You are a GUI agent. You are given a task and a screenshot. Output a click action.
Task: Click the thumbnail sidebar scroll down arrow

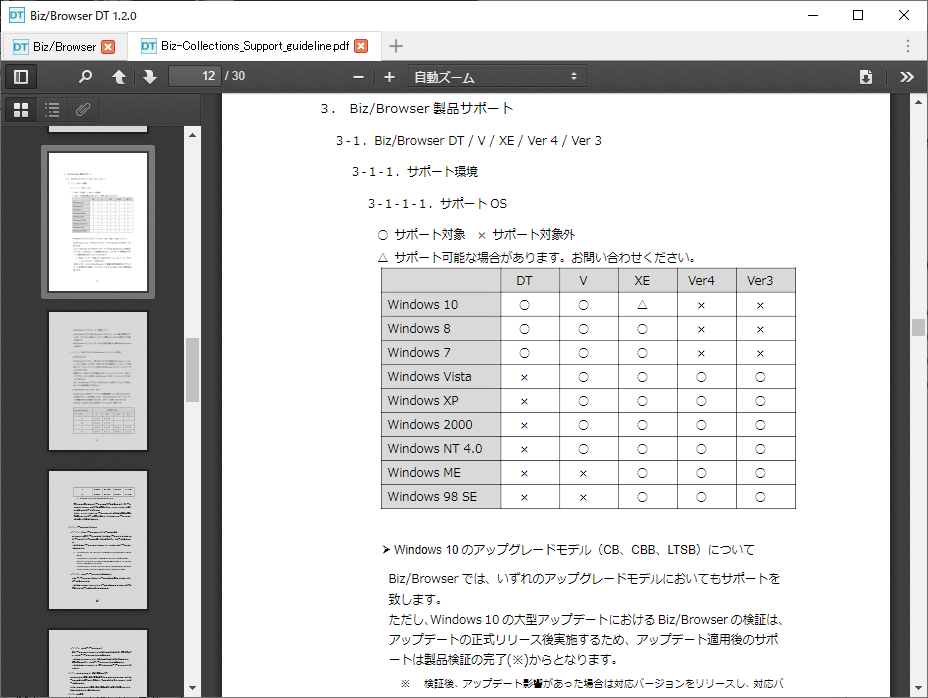[x=192, y=688]
